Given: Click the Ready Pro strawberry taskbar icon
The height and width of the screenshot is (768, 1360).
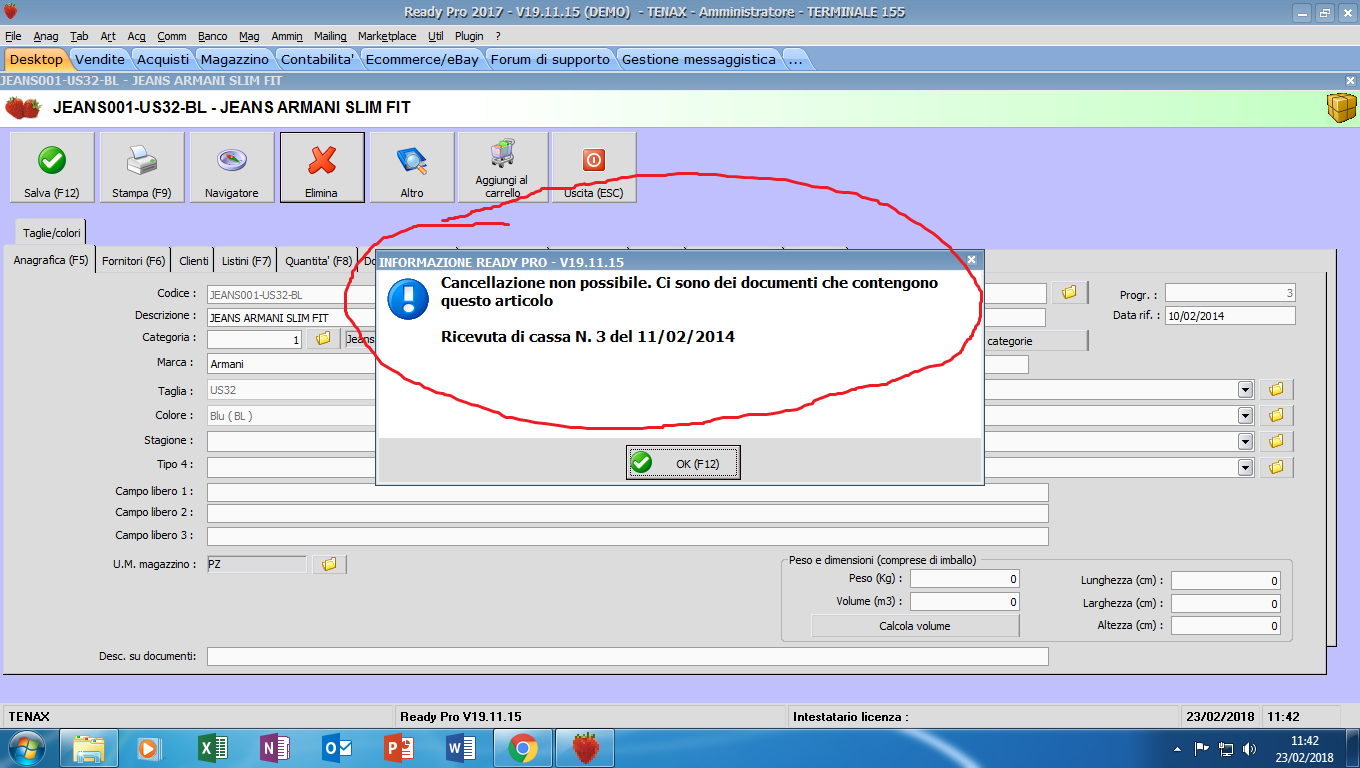Looking at the screenshot, I should point(586,748).
